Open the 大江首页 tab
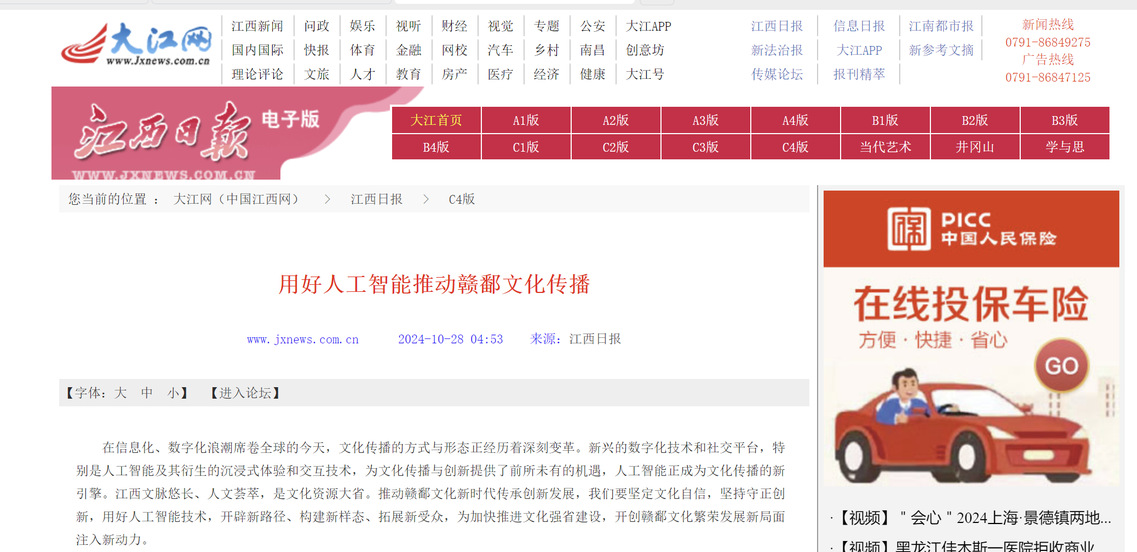The width and height of the screenshot is (1137, 552). tap(436, 120)
